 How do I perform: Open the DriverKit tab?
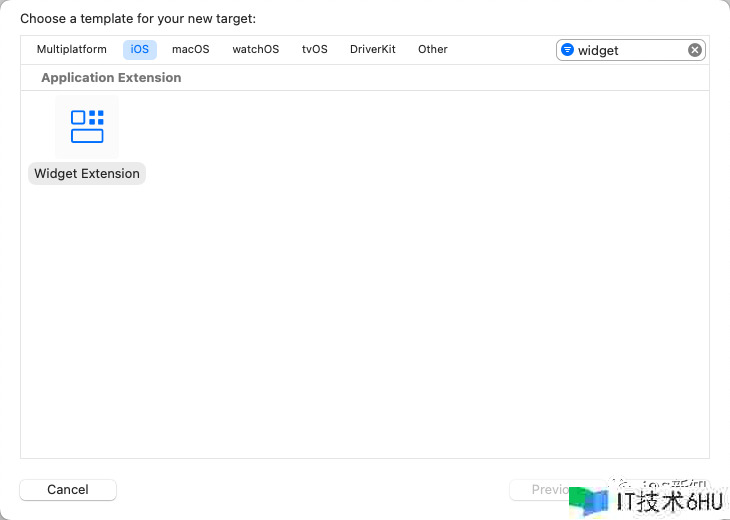tap(372, 49)
